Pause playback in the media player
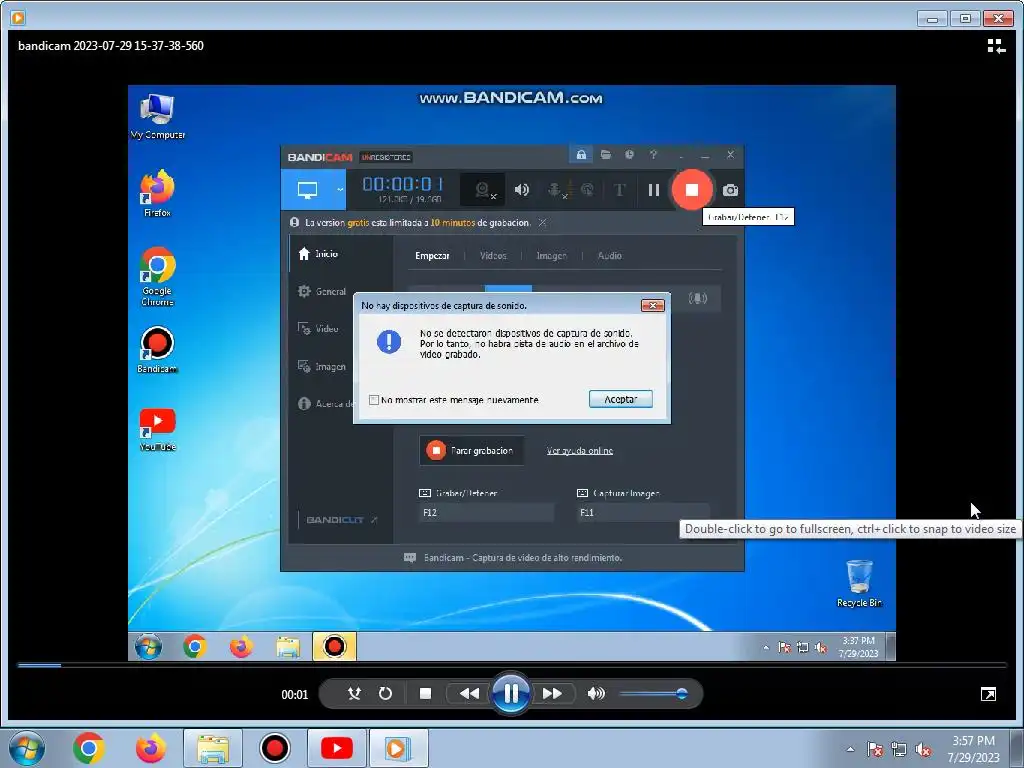The image size is (1024, 768). (511, 694)
